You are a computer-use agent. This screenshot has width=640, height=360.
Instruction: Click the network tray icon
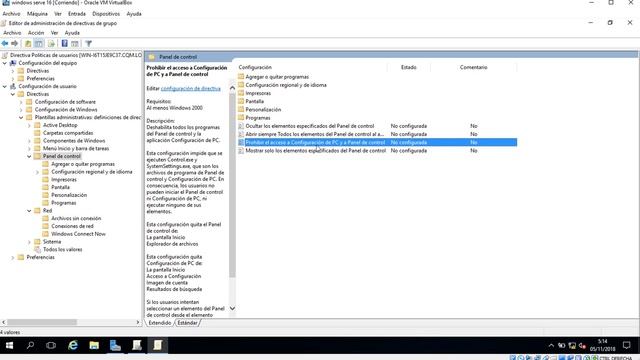click(x=572, y=346)
